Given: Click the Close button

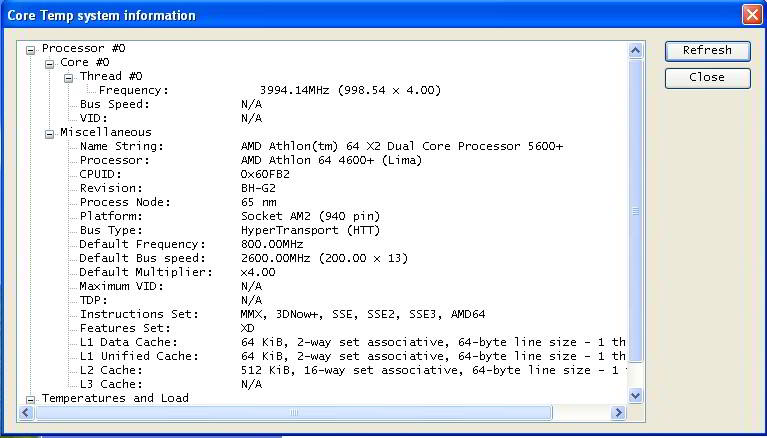Looking at the screenshot, I should tap(707, 78).
